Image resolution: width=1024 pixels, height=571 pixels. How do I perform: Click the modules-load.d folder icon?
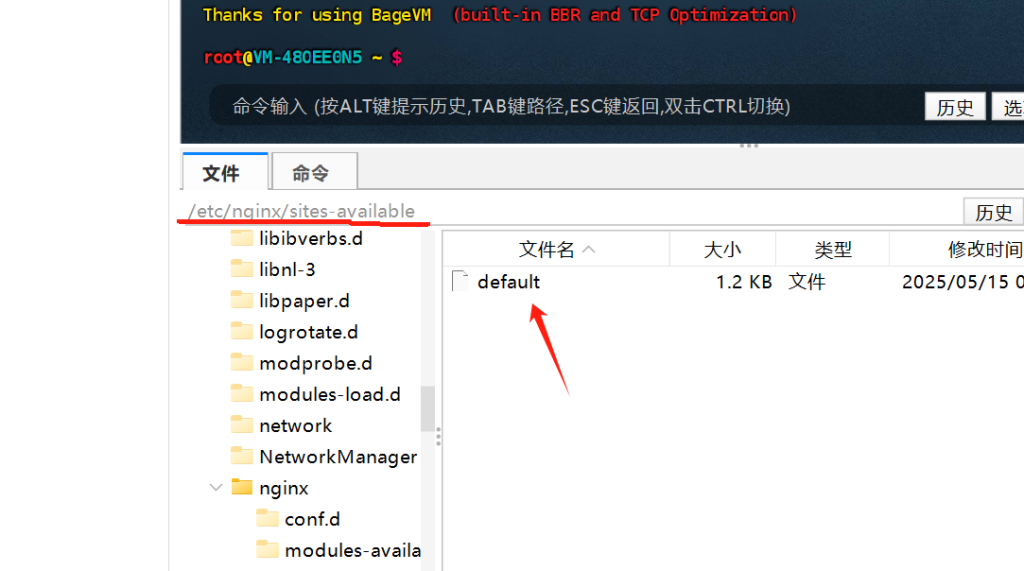click(x=242, y=393)
